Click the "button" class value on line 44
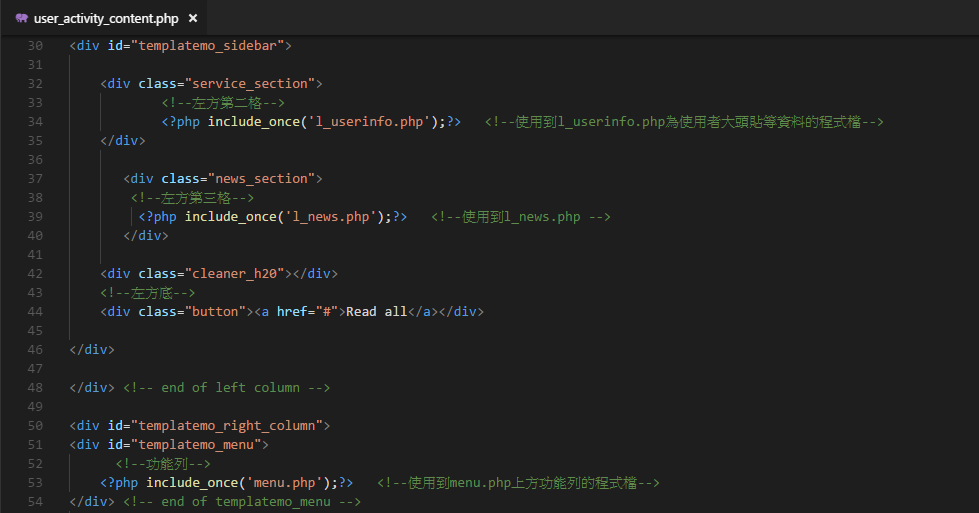The image size is (979, 513). [x=215, y=311]
